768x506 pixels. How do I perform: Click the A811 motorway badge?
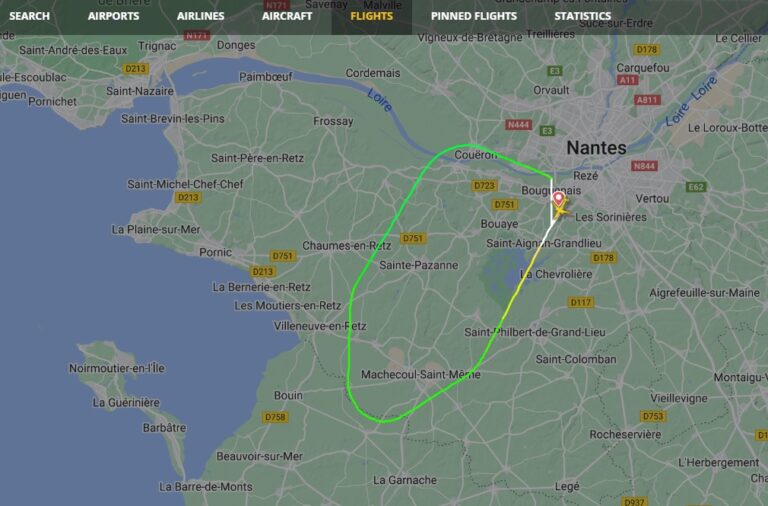pyautogui.click(x=647, y=100)
